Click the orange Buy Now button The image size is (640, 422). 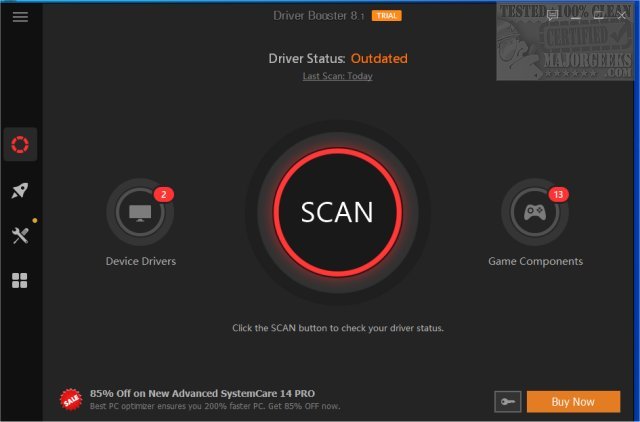click(x=573, y=402)
